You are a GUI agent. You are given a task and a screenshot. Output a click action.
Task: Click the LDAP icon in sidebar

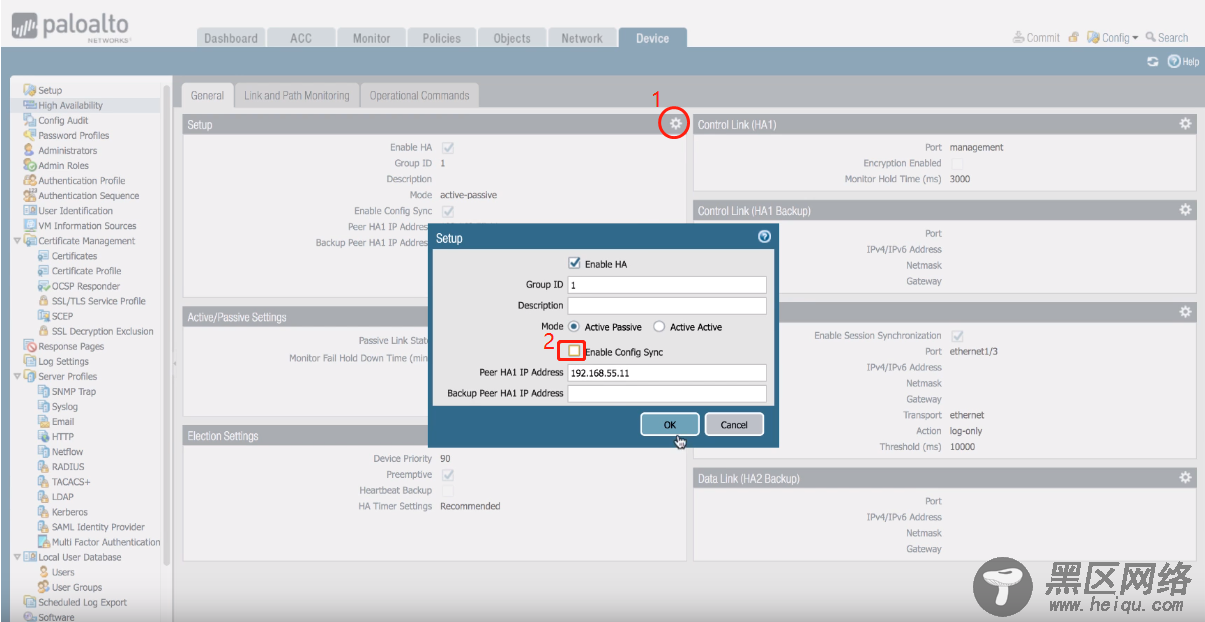coord(43,496)
